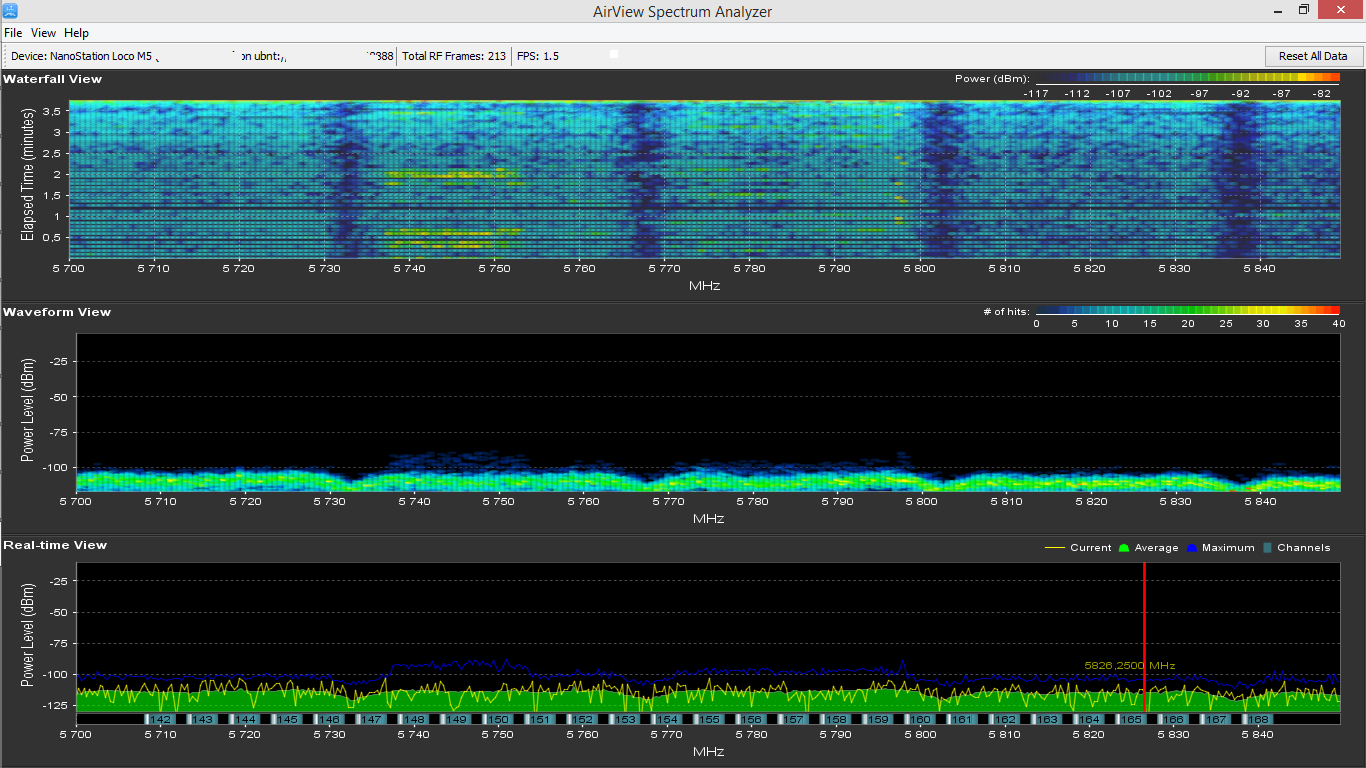The height and width of the screenshot is (768, 1366).
Task: Restore down the AirView window
Action: coord(1304,11)
